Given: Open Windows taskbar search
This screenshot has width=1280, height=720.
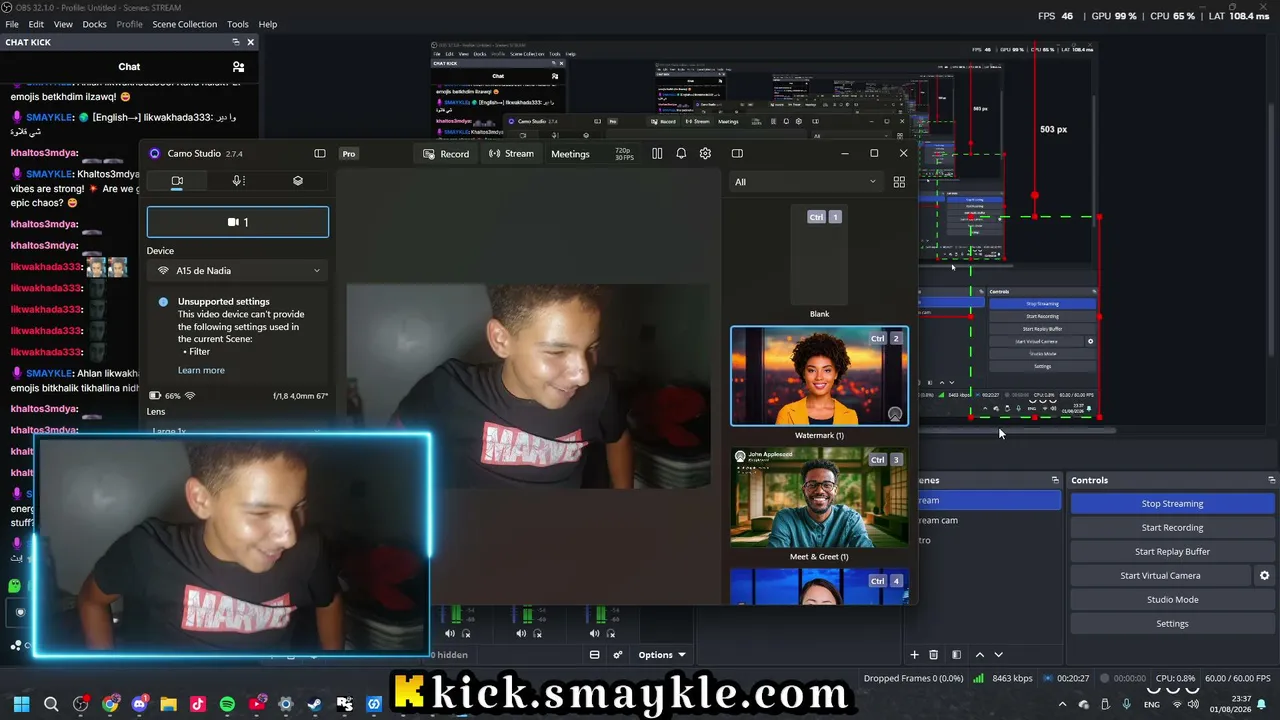Looking at the screenshot, I should point(51,704).
